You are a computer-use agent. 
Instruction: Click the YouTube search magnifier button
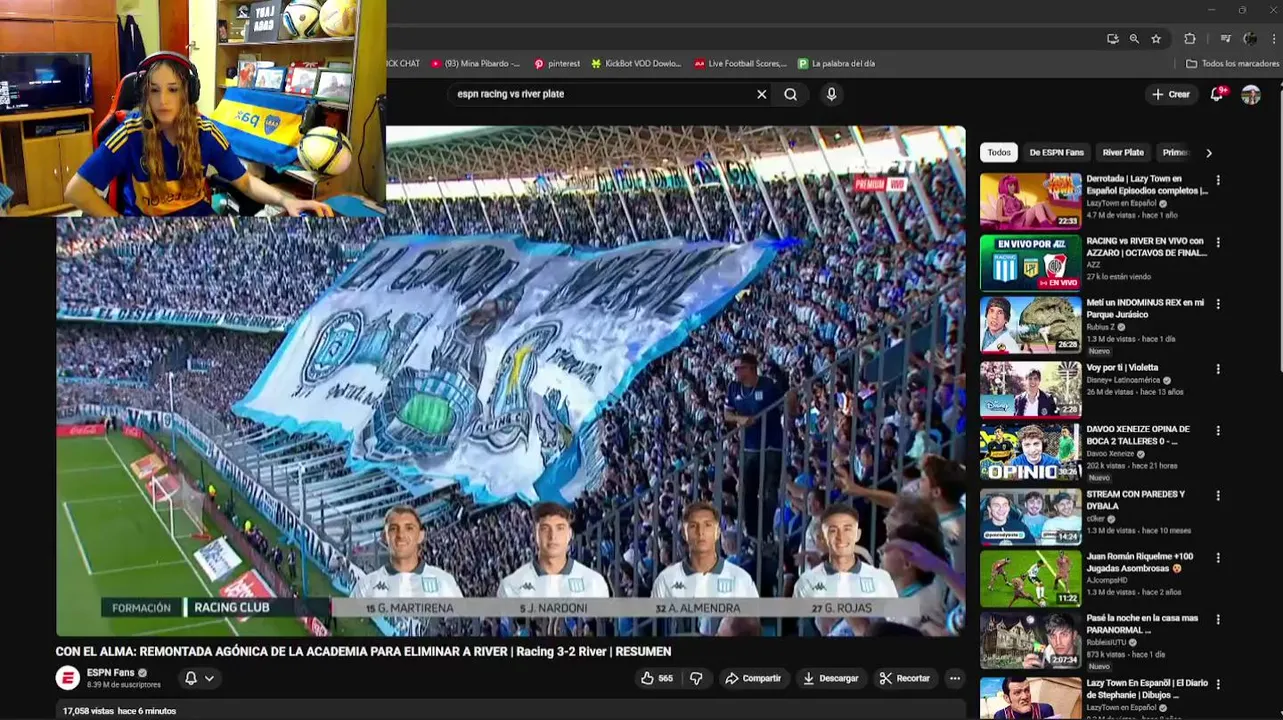click(x=791, y=94)
